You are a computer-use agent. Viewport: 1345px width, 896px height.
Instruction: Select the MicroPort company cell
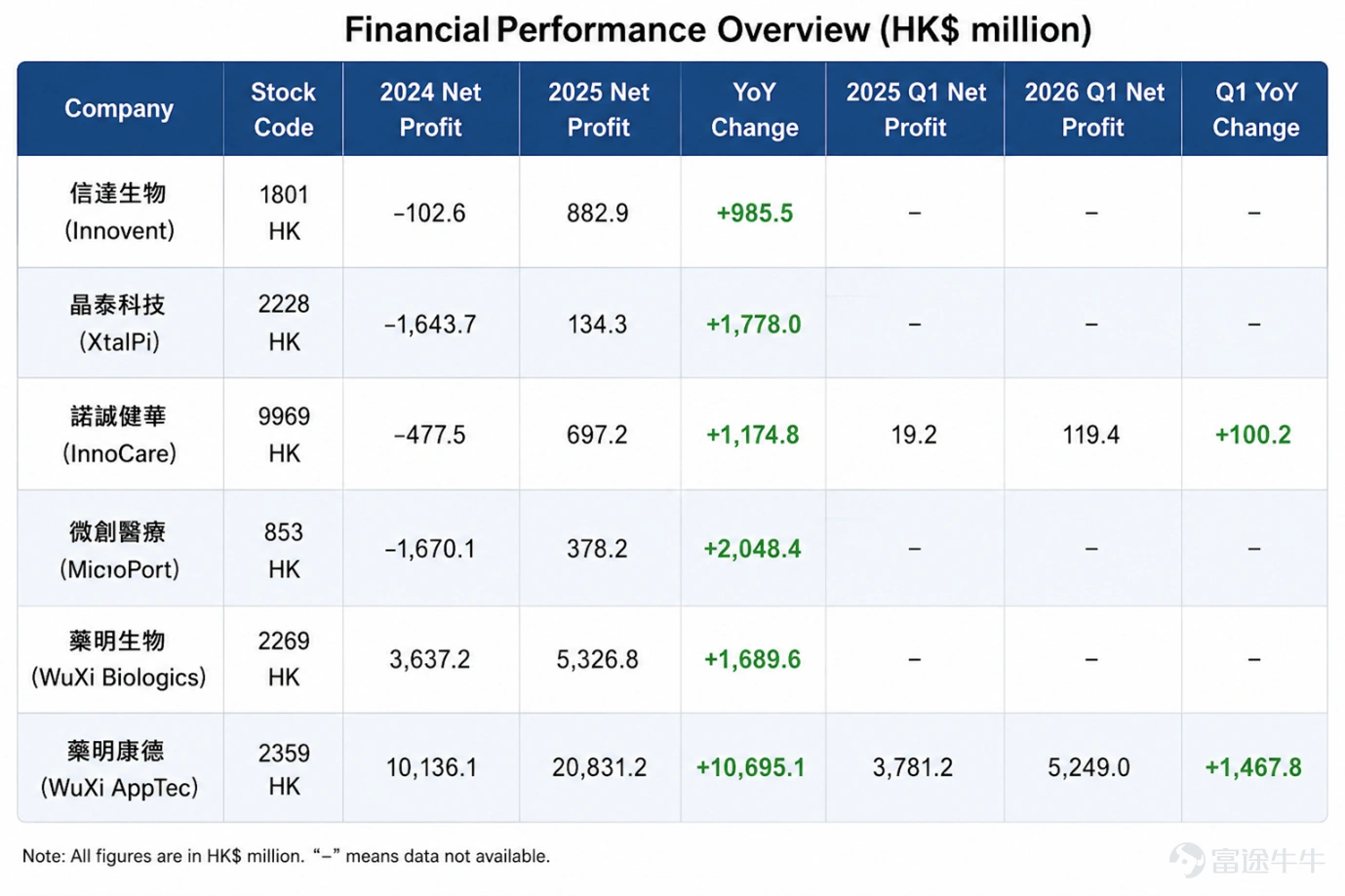(119, 550)
